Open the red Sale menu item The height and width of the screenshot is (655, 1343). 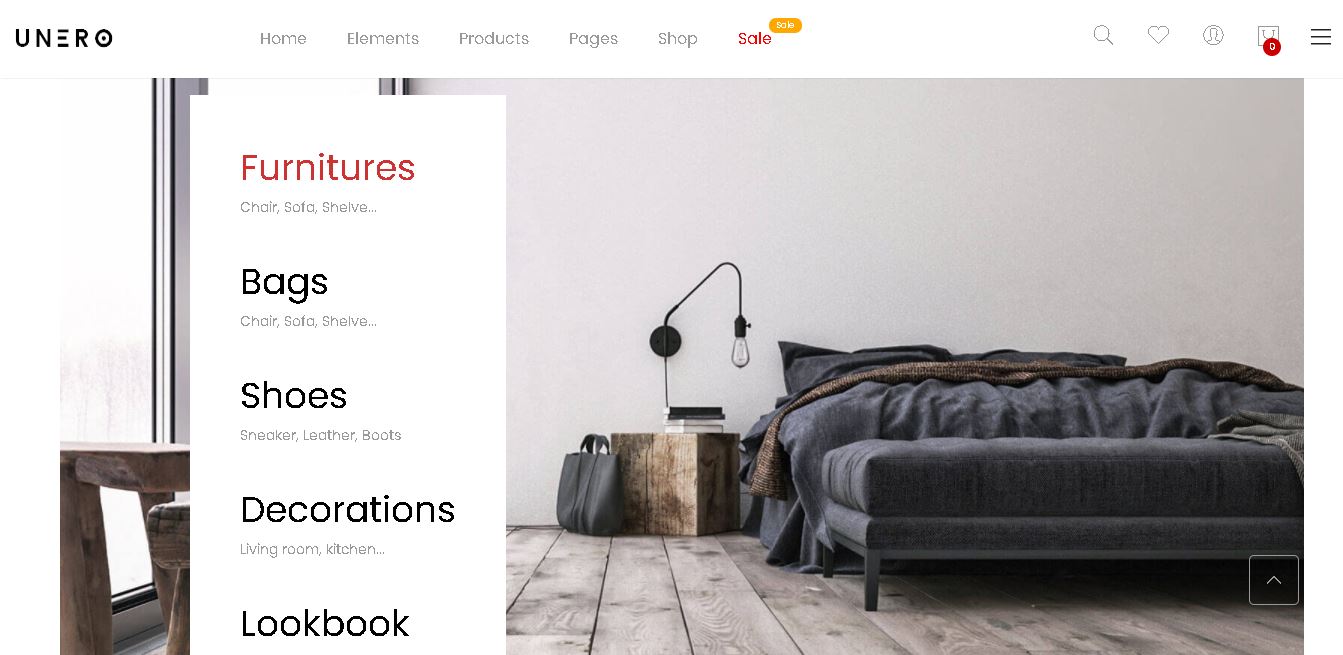coord(755,38)
